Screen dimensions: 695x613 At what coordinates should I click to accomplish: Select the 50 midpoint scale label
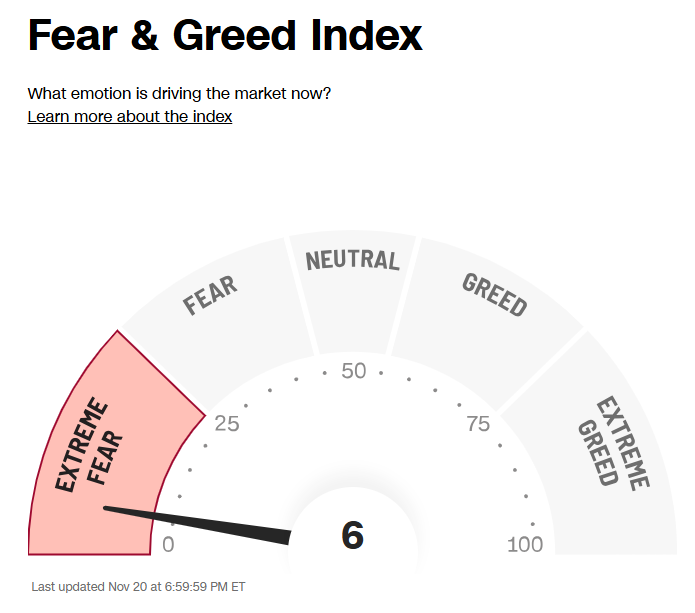coord(353,371)
